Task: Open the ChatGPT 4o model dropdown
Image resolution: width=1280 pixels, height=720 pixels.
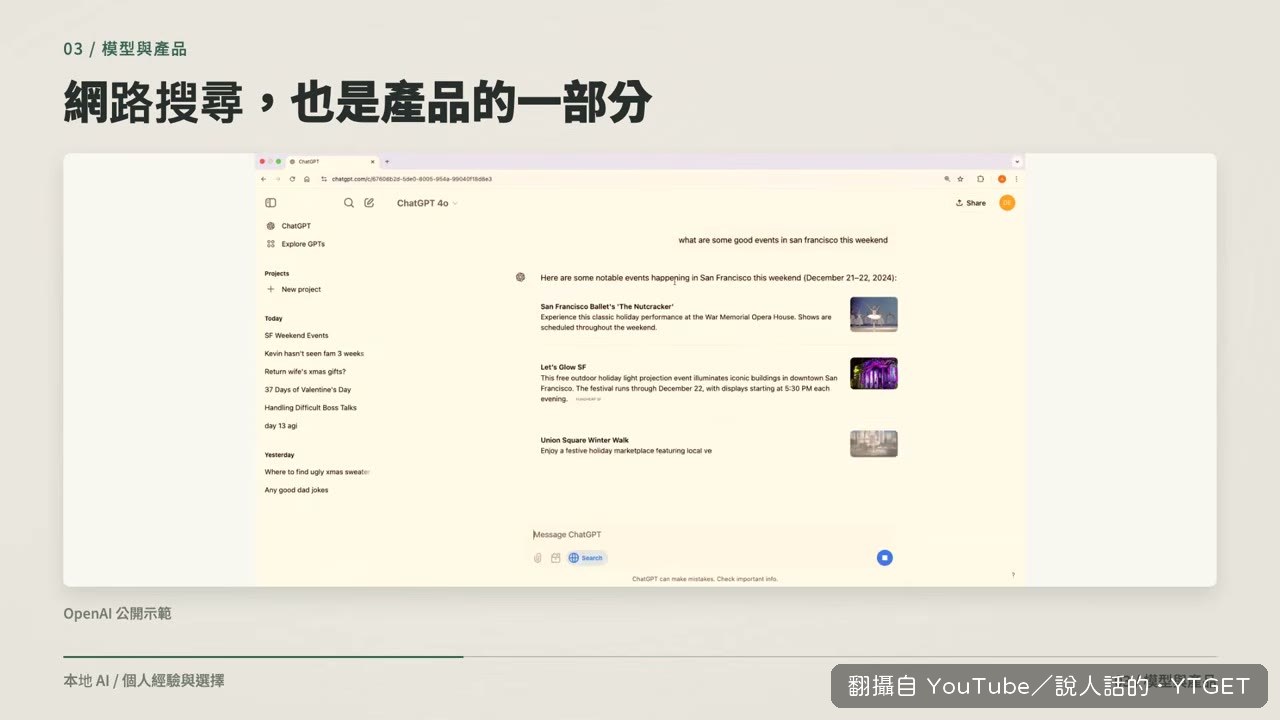Action: point(427,203)
